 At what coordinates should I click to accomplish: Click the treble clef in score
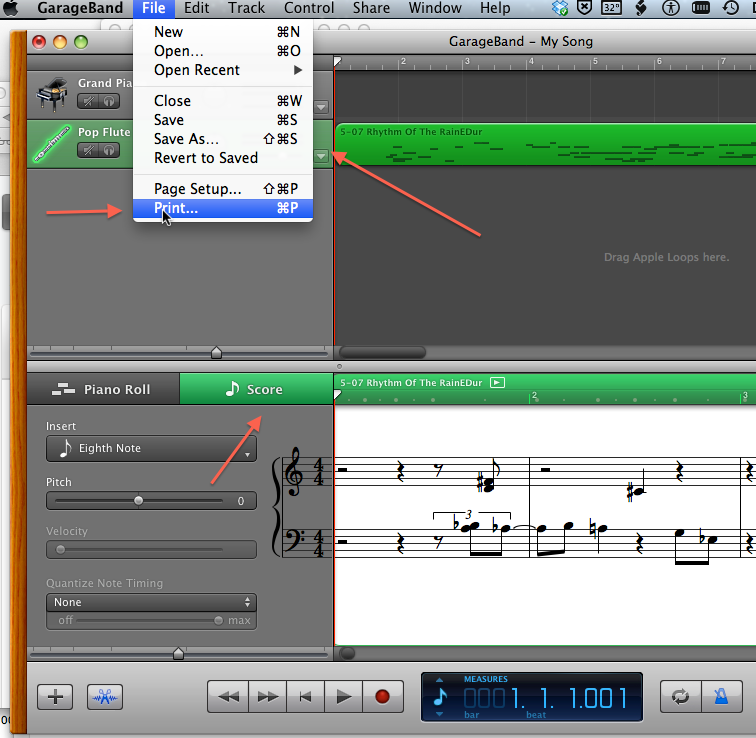pyautogui.click(x=293, y=472)
